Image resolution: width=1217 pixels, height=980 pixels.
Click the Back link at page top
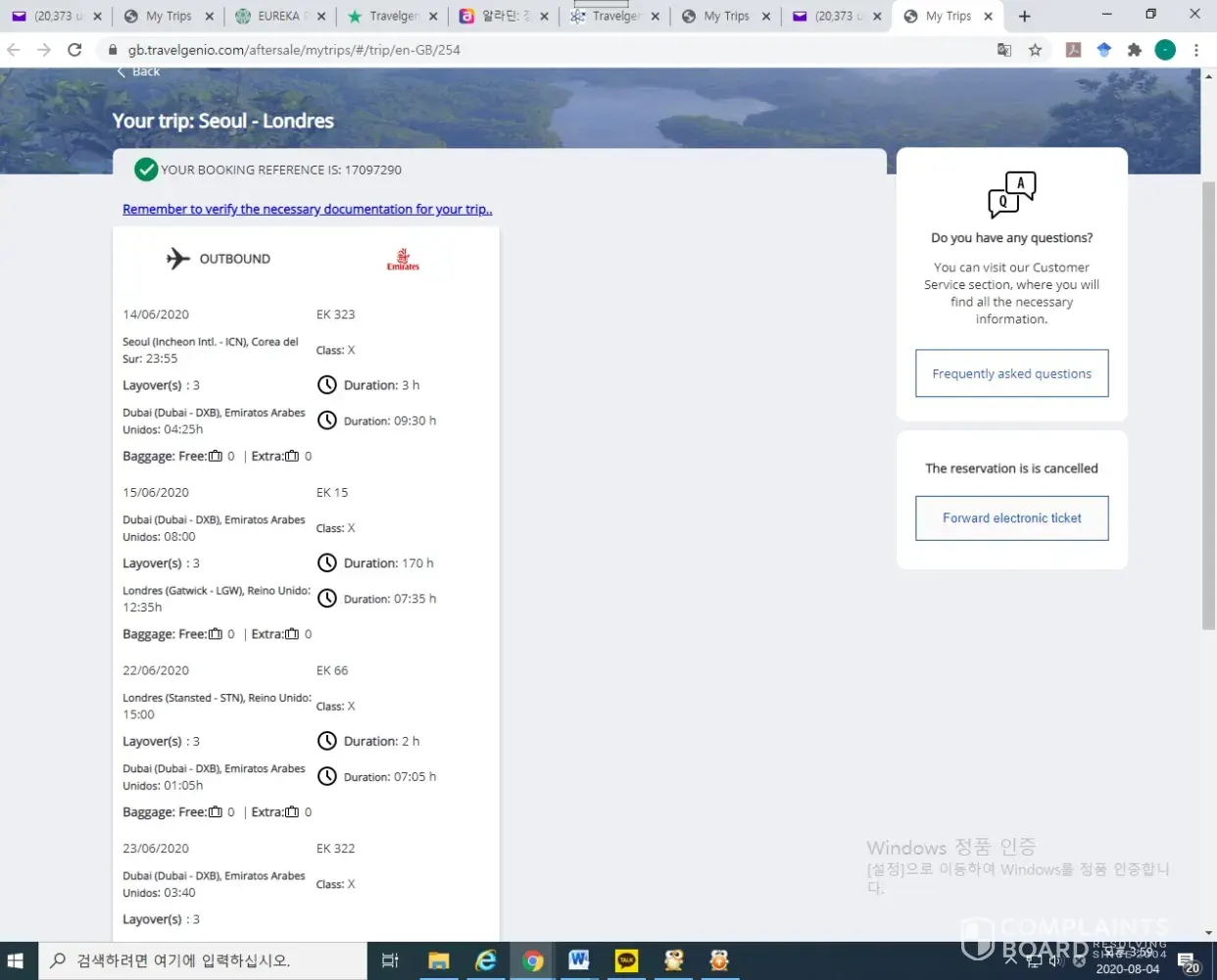click(x=138, y=72)
